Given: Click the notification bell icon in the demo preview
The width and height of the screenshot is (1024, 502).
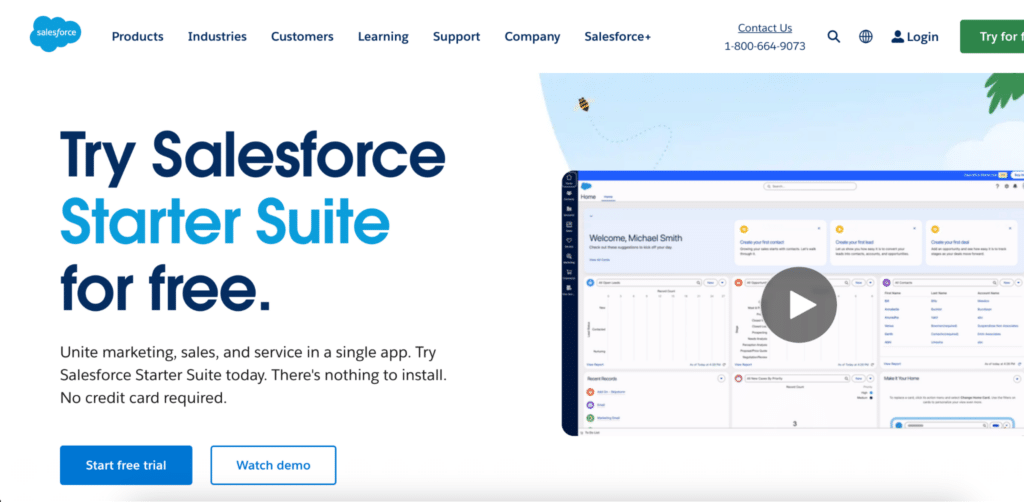Looking at the screenshot, I should (x=1014, y=186).
